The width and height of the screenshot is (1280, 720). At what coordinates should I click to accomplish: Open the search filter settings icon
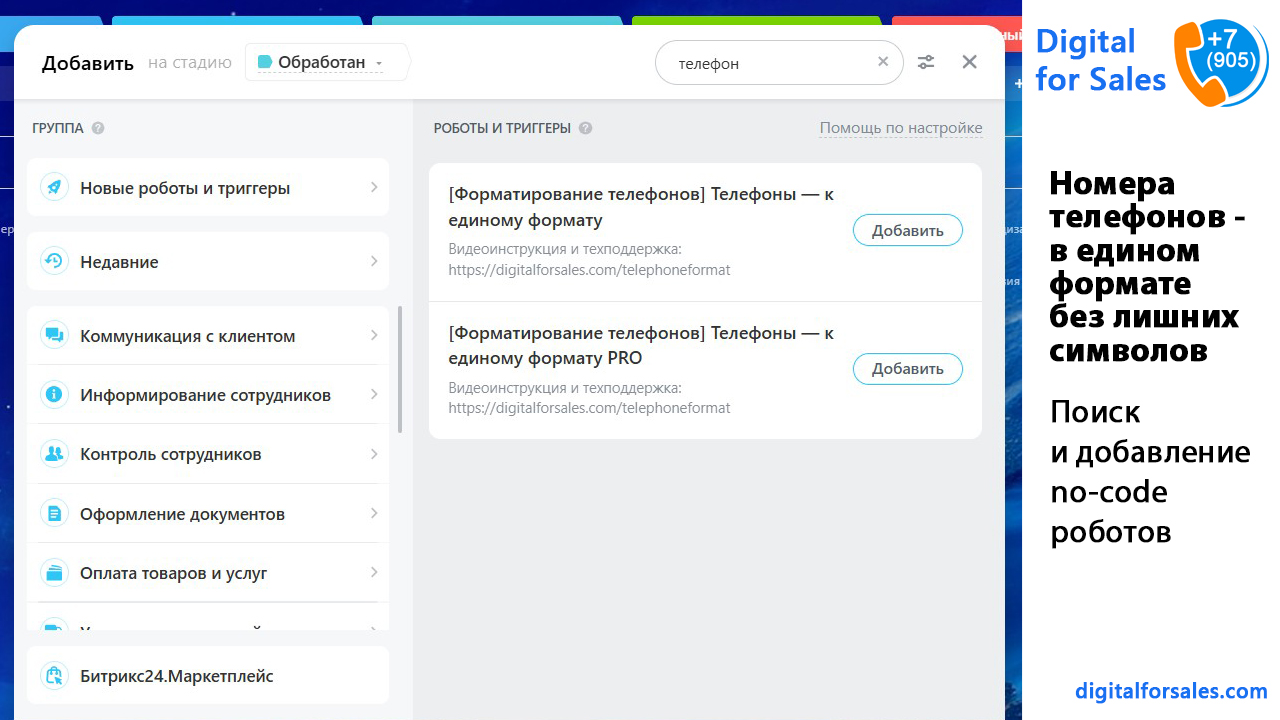pos(926,62)
